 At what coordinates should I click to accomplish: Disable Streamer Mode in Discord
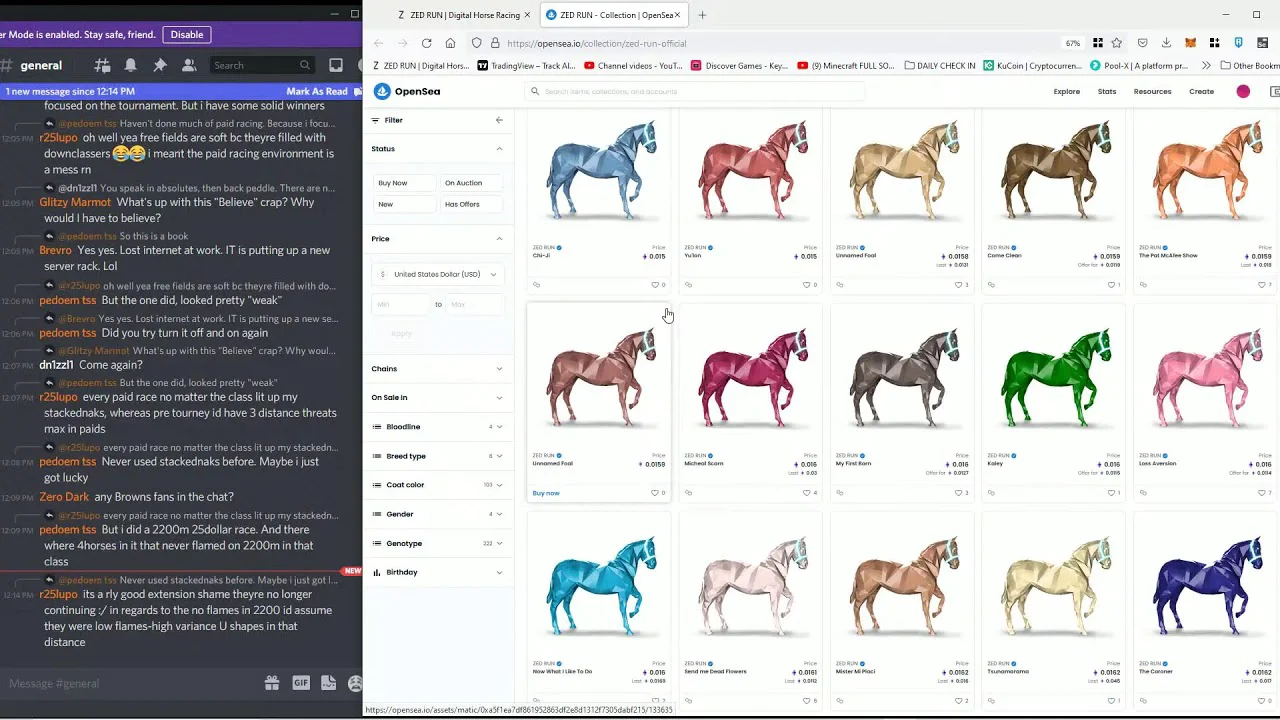[x=187, y=34]
